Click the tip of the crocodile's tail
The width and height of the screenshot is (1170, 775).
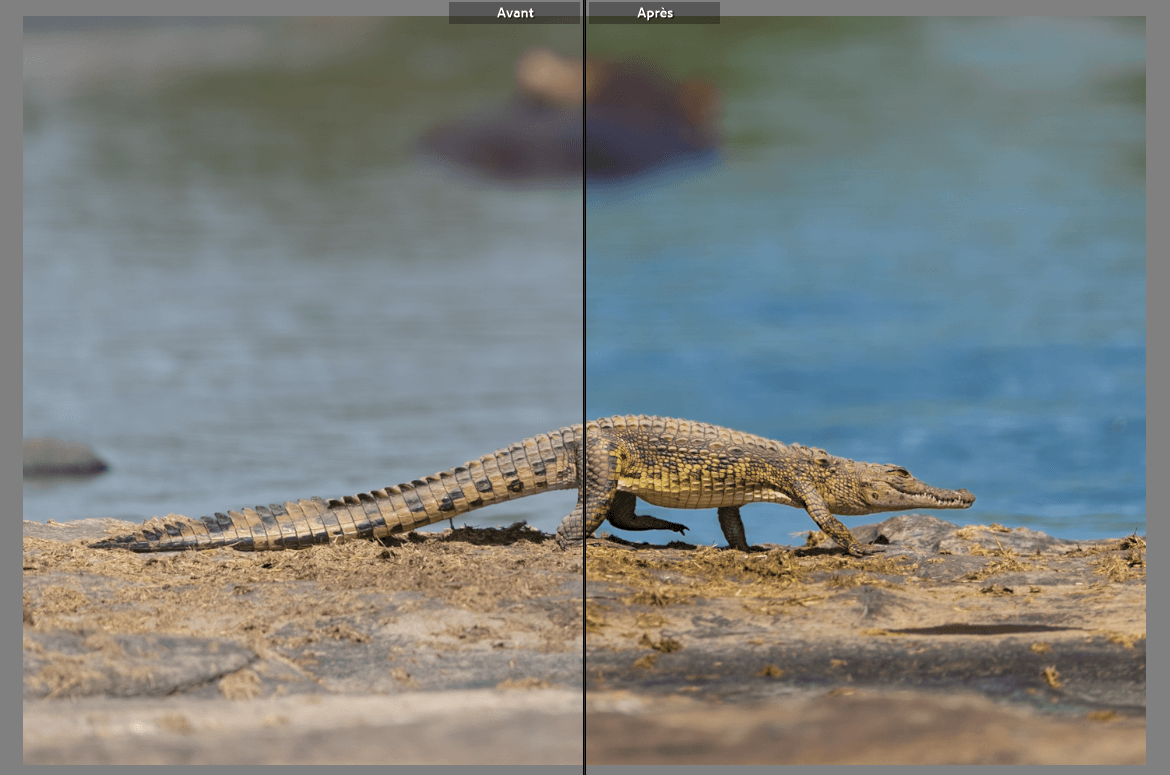pyautogui.click(x=98, y=544)
